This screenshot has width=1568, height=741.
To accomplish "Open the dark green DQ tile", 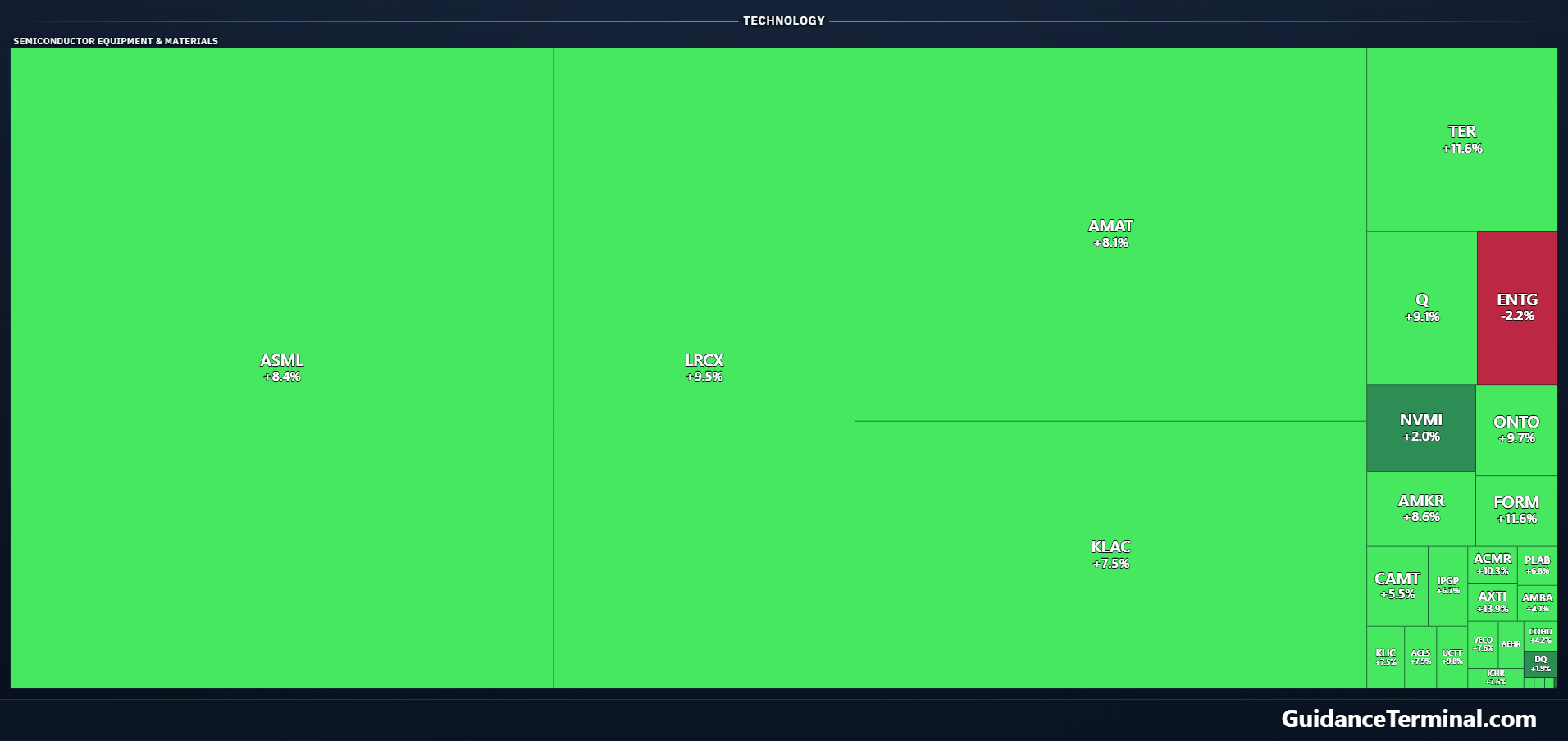I will click(x=1541, y=664).
